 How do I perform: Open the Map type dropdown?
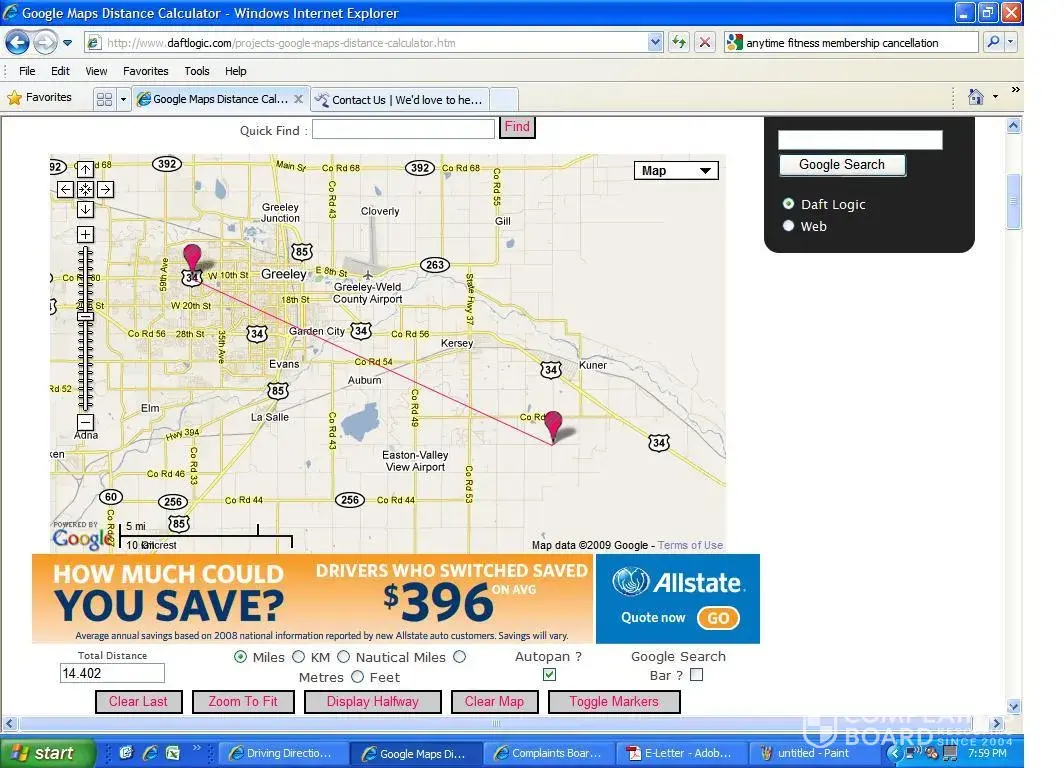tap(676, 171)
